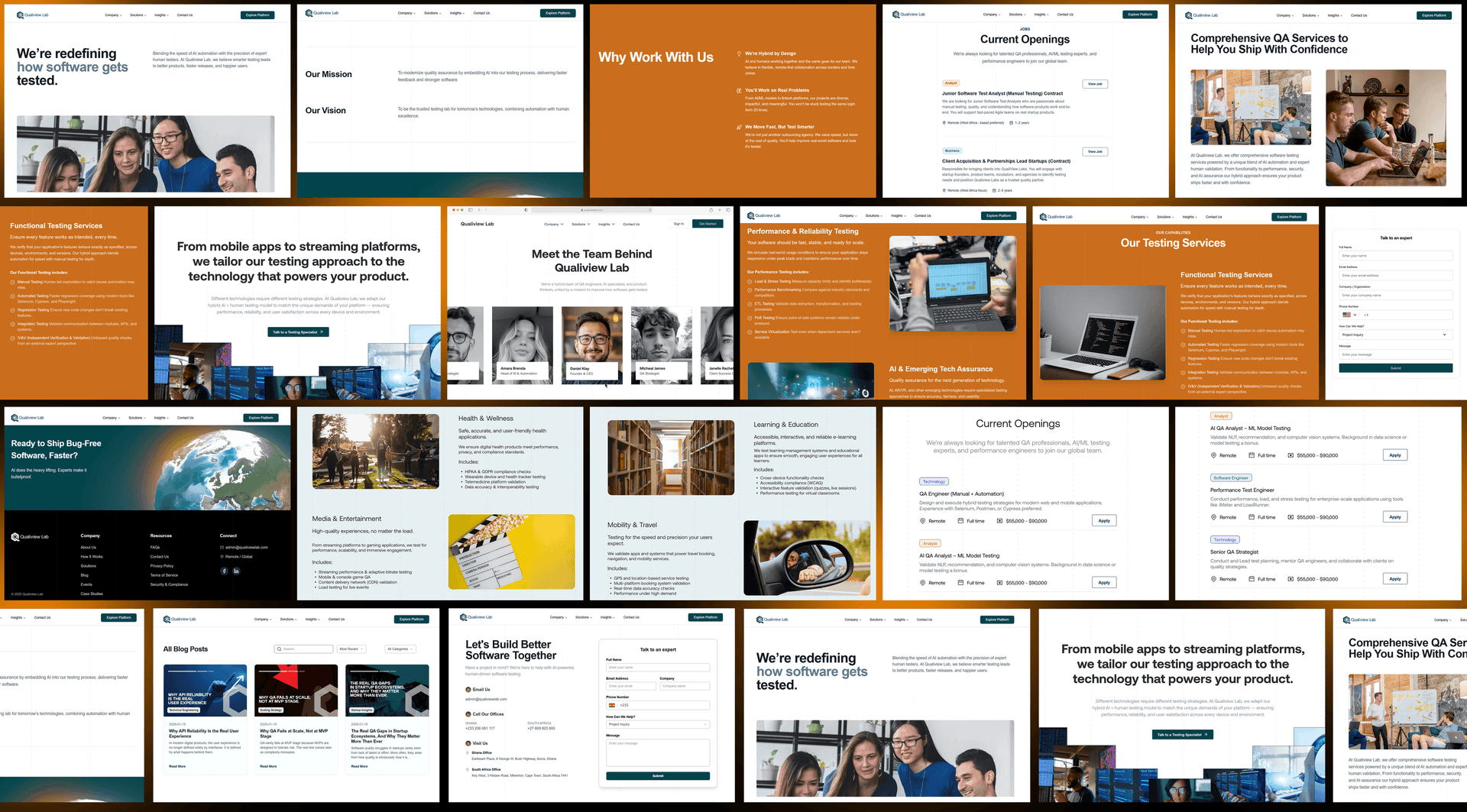Viewport: 1467px width, 812px height.
Task: Open Contact Us on Ready to Ship Bug-Free page
Action: pos(186,418)
